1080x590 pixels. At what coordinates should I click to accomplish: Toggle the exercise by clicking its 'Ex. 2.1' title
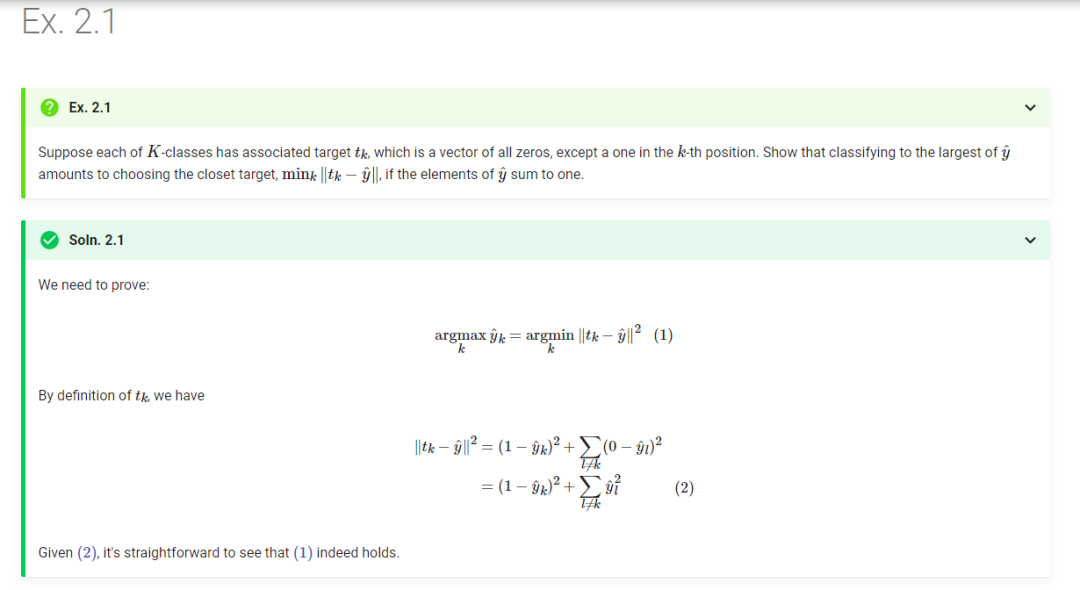90,107
